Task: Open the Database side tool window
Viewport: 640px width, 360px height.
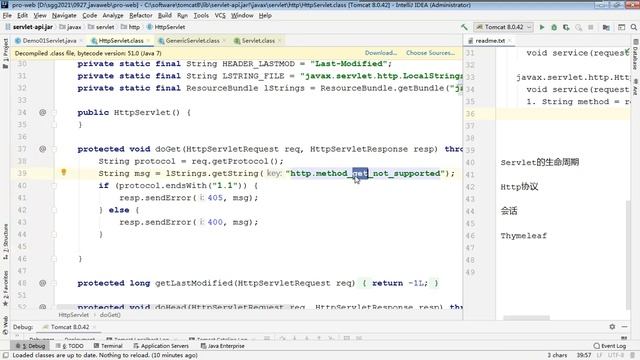Action: (635, 54)
